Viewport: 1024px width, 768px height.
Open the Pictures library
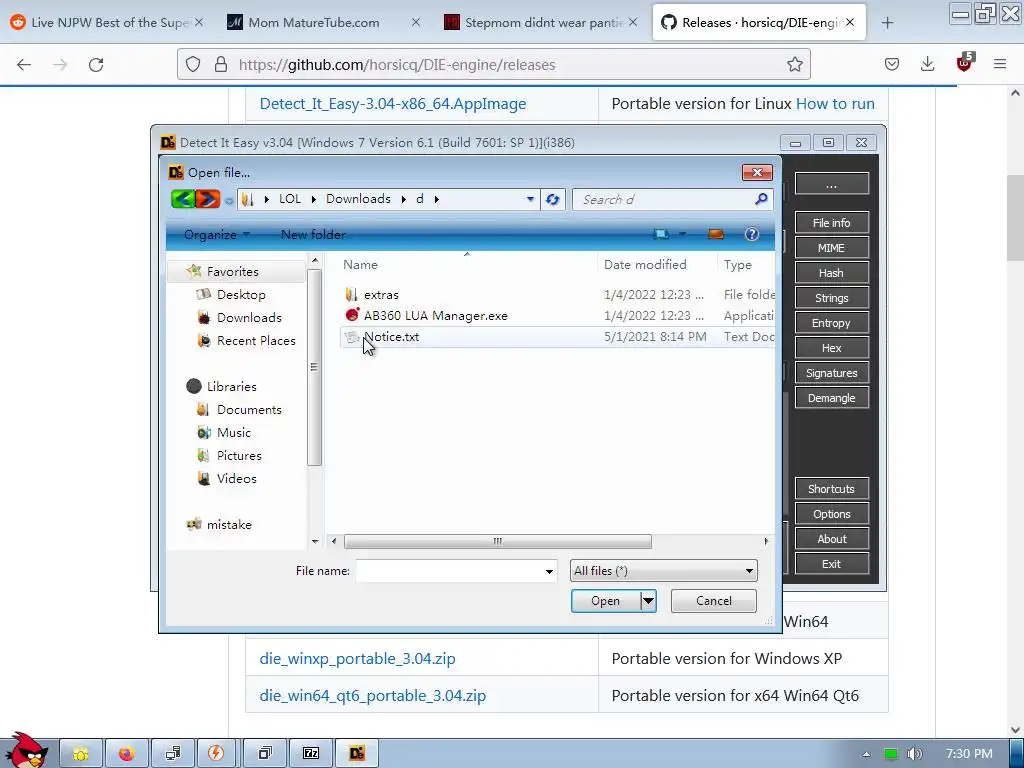(238, 455)
